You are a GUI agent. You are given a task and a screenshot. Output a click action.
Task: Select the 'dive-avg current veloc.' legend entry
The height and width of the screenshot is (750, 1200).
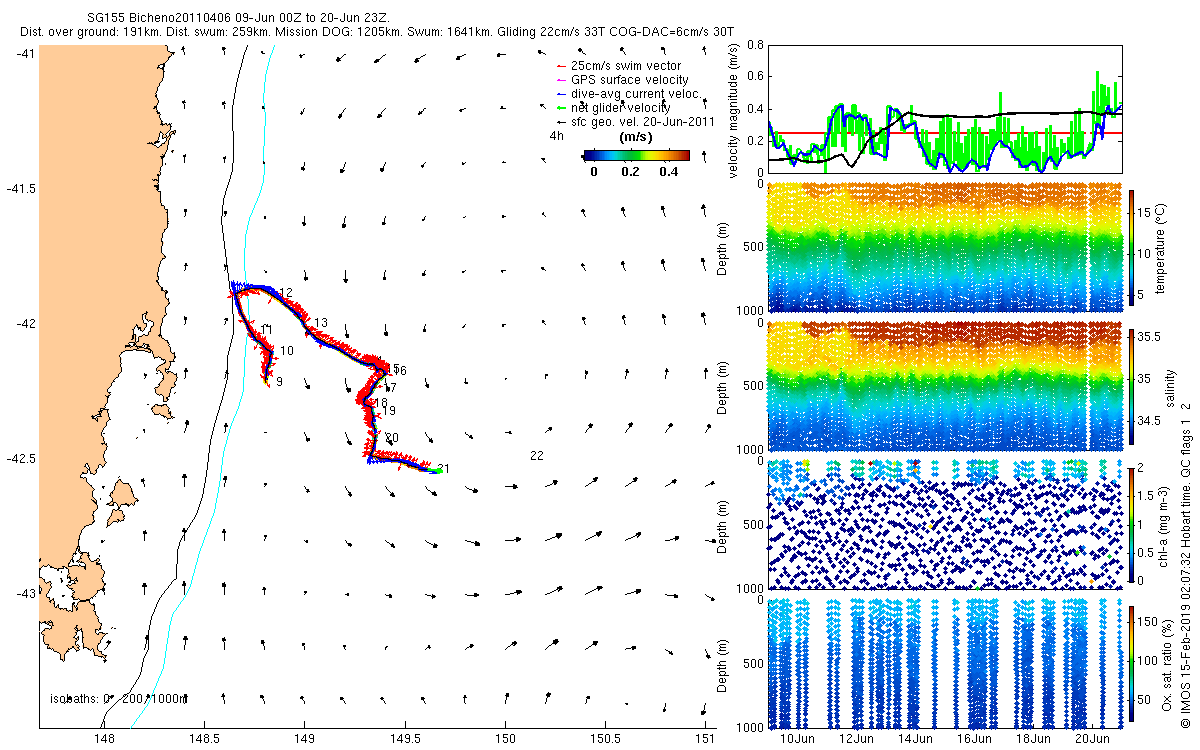click(629, 94)
